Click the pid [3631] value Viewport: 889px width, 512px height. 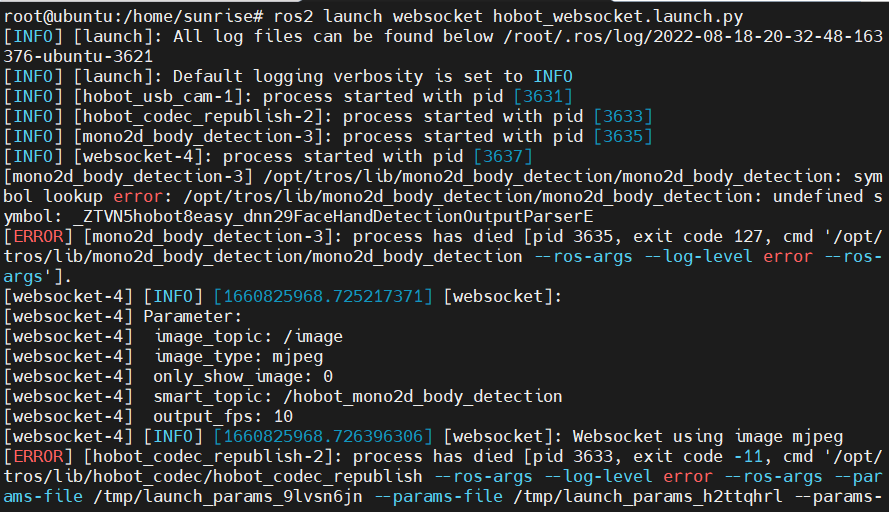pos(543,96)
